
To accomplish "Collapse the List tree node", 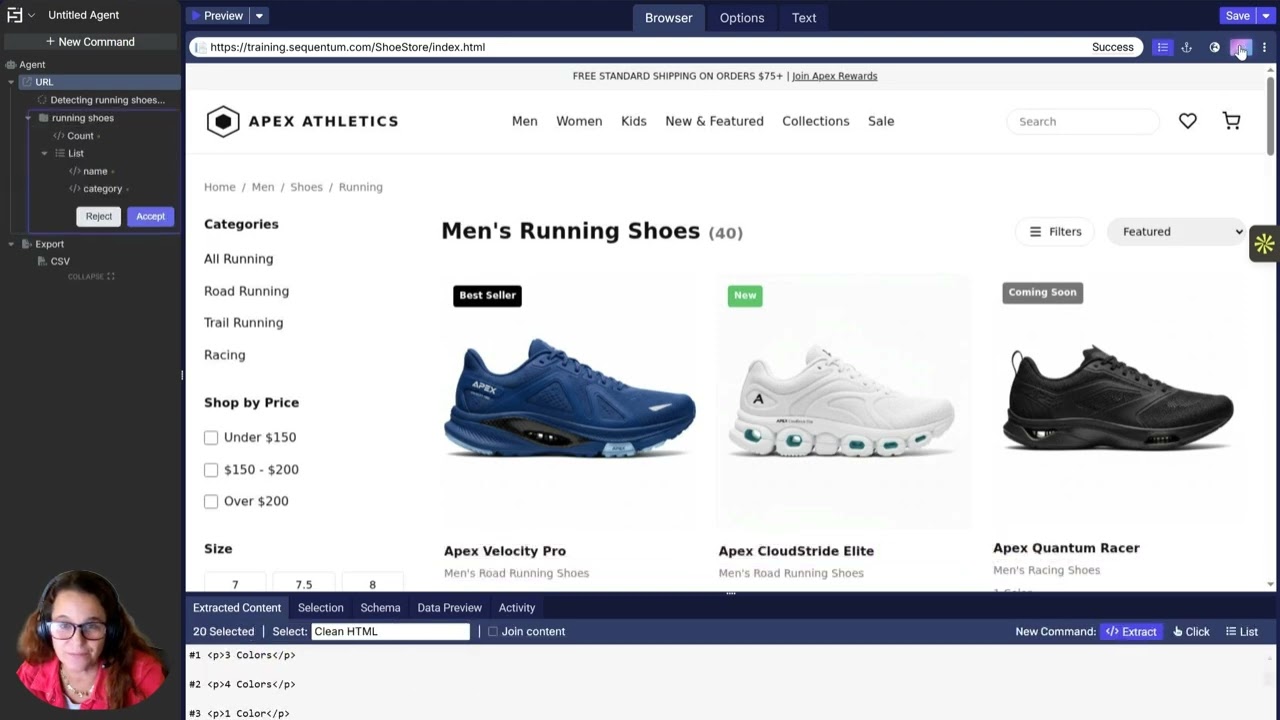I will click(44, 154).
